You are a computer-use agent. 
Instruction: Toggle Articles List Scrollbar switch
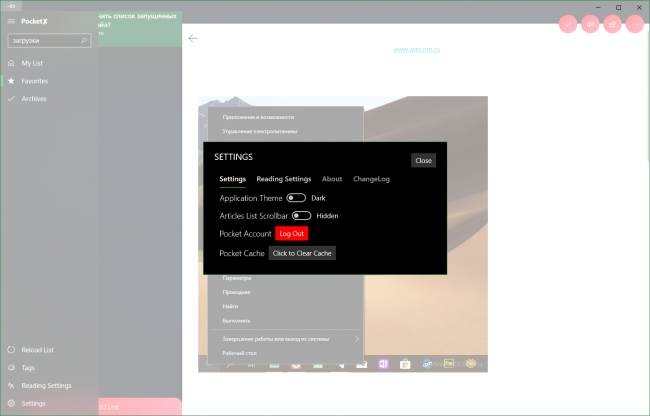(301, 216)
